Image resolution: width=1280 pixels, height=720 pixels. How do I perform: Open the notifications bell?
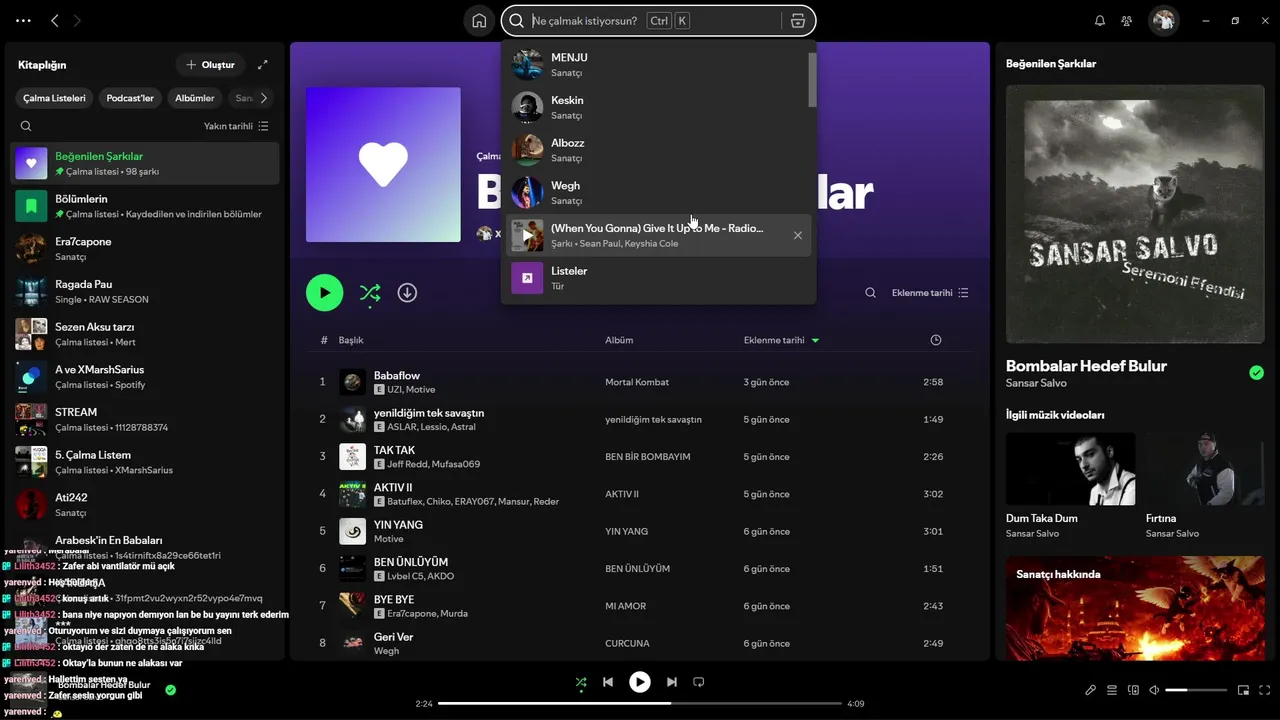(x=1100, y=20)
